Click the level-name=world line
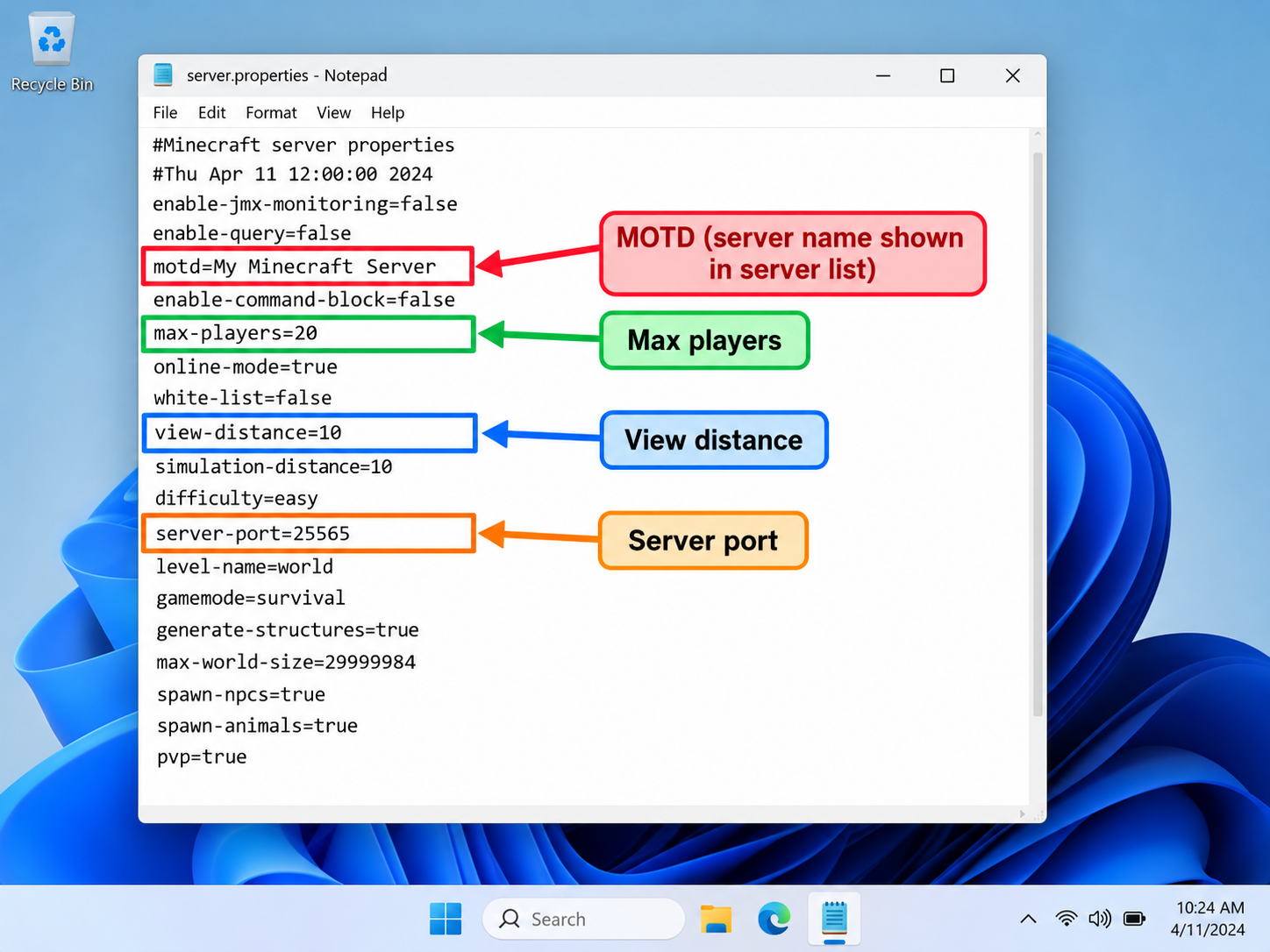1270x952 pixels. 245,567
